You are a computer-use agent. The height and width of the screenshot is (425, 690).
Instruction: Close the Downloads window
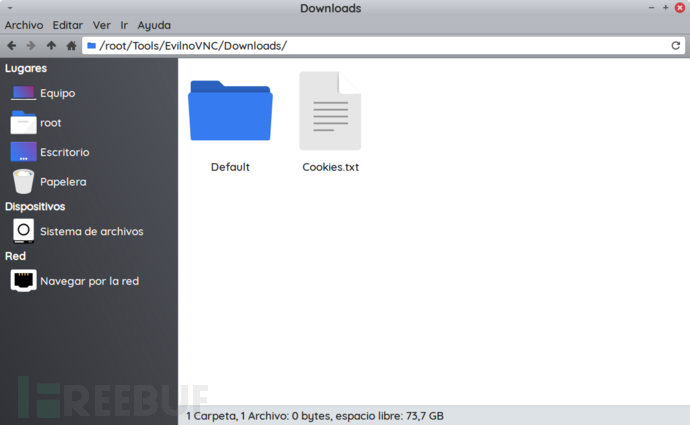(x=680, y=8)
